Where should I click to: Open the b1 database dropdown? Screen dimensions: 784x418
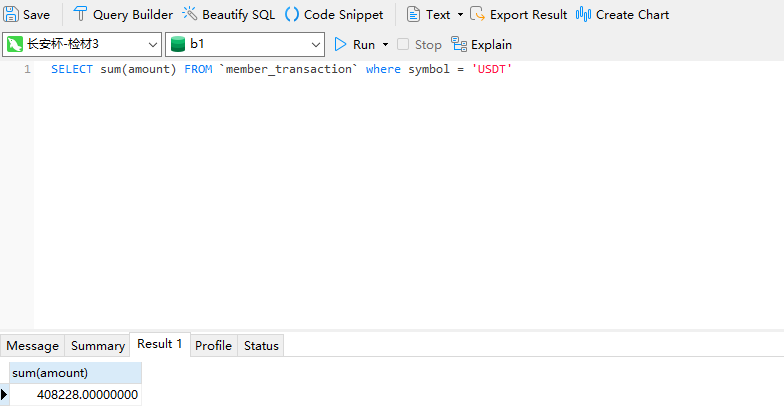(316, 44)
